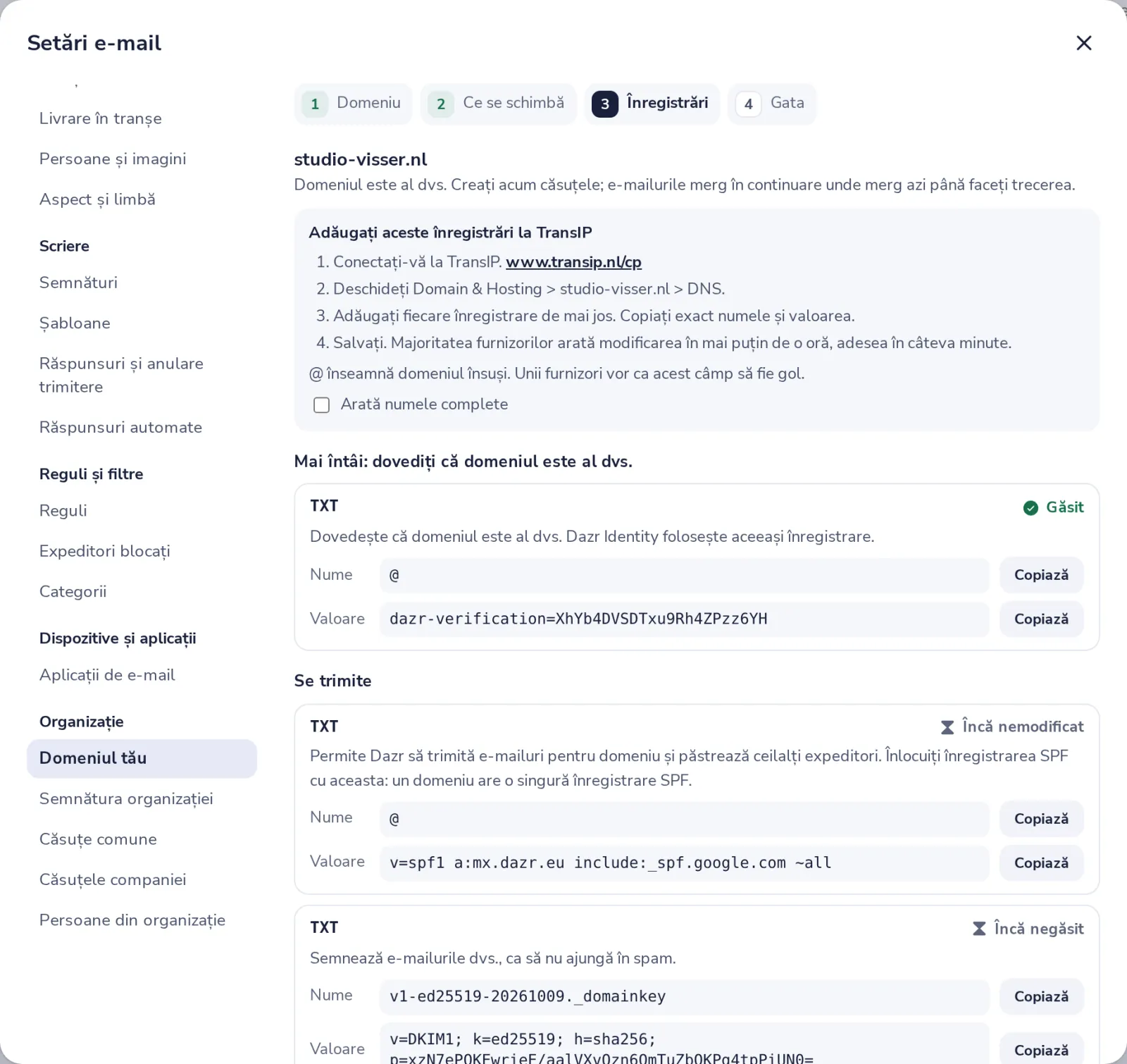Click the Încă nemodificat status text
This screenshot has width=1127, height=1064.
tap(1023, 727)
